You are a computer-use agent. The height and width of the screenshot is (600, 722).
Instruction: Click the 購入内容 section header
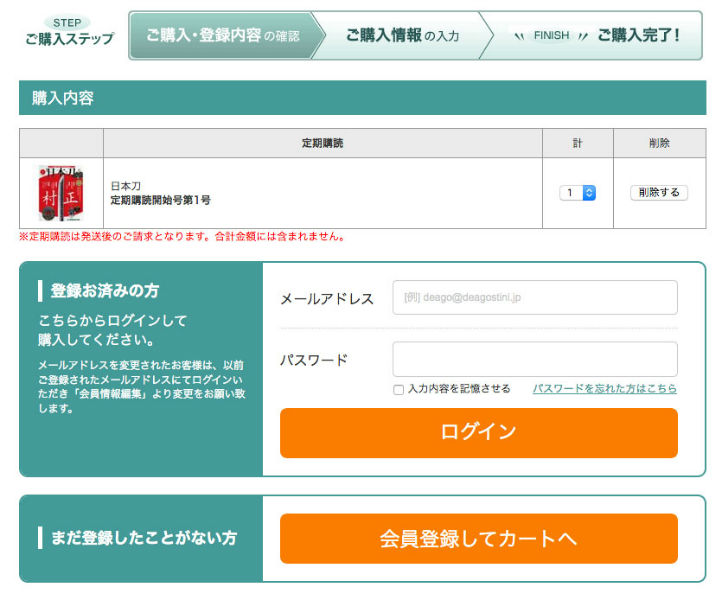pos(64,98)
